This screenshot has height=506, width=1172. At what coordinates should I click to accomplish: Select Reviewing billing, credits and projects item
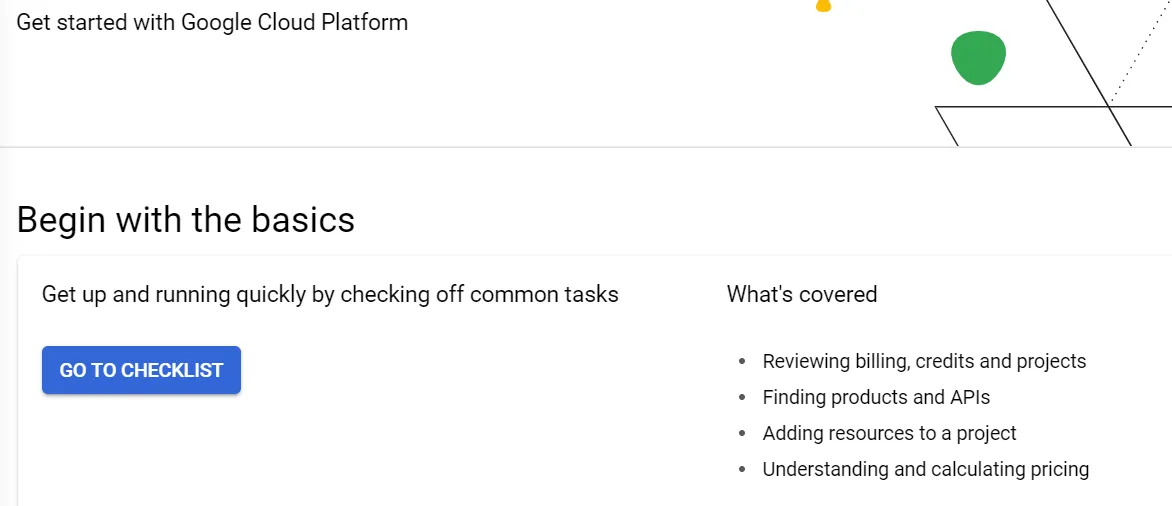[924, 361]
